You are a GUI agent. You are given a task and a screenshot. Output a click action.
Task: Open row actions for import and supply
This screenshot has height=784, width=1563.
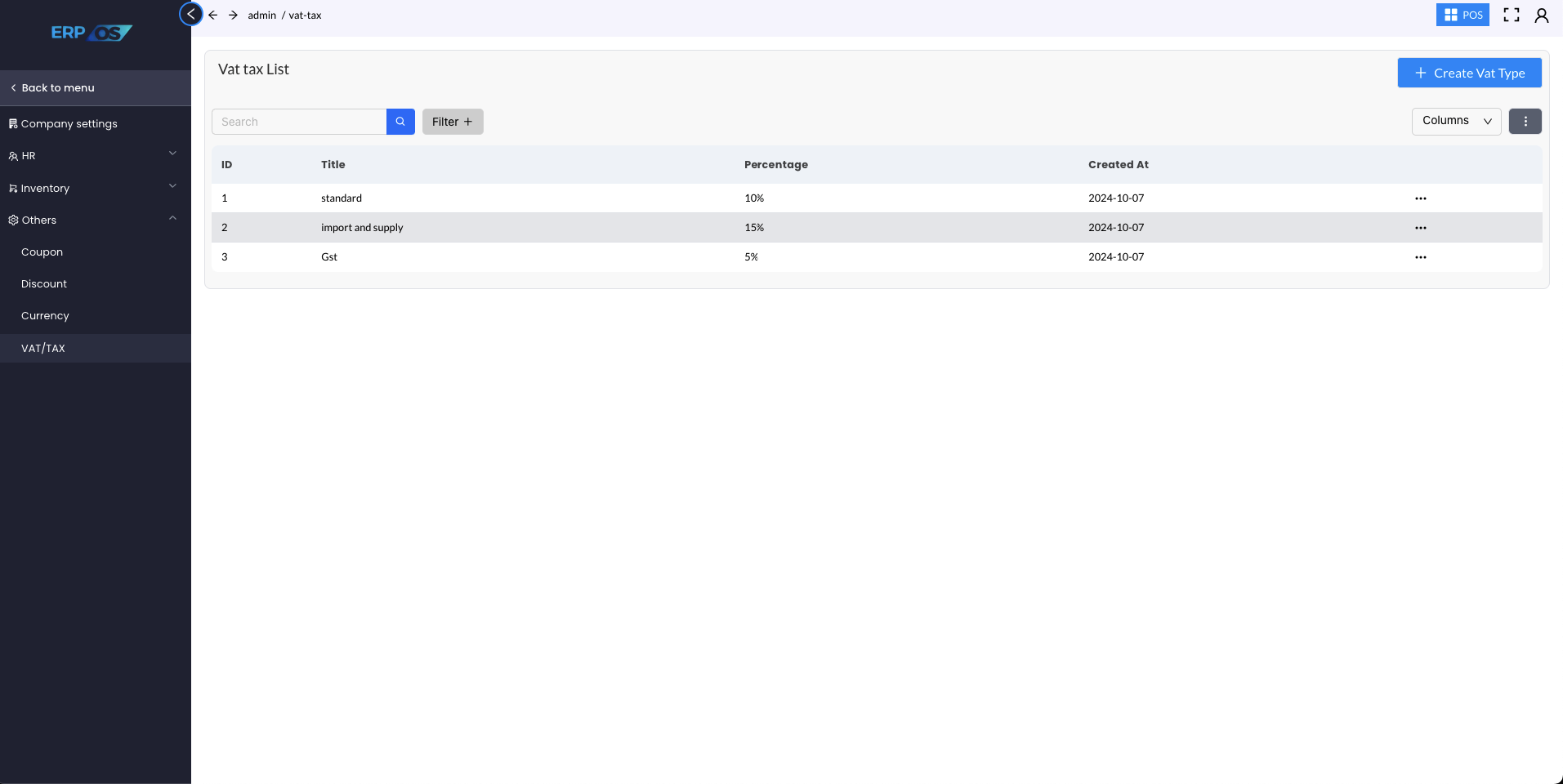click(1421, 228)
